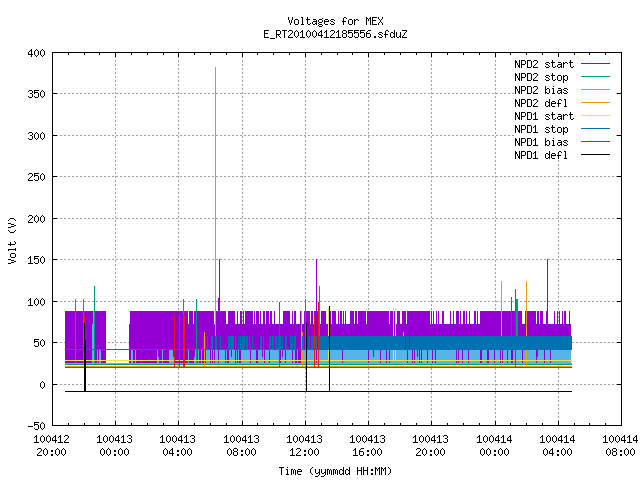Click the filename E_RT20100412185556.sfduZ subtitle
640x480 pixels.
tap(335, 34)
